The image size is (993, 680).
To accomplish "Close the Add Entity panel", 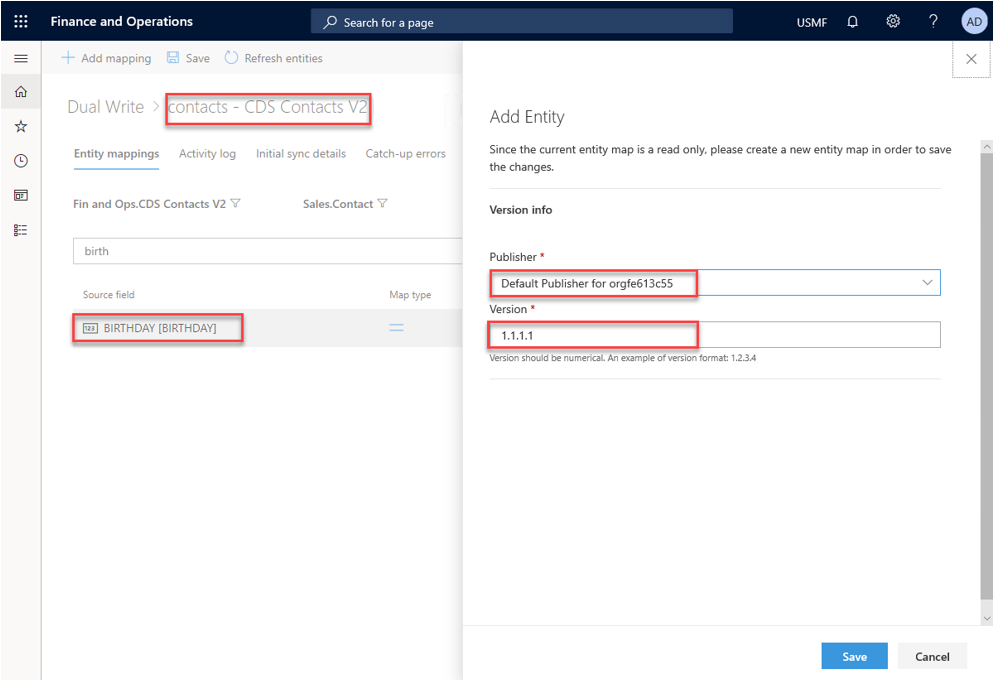I will (971, 59).
